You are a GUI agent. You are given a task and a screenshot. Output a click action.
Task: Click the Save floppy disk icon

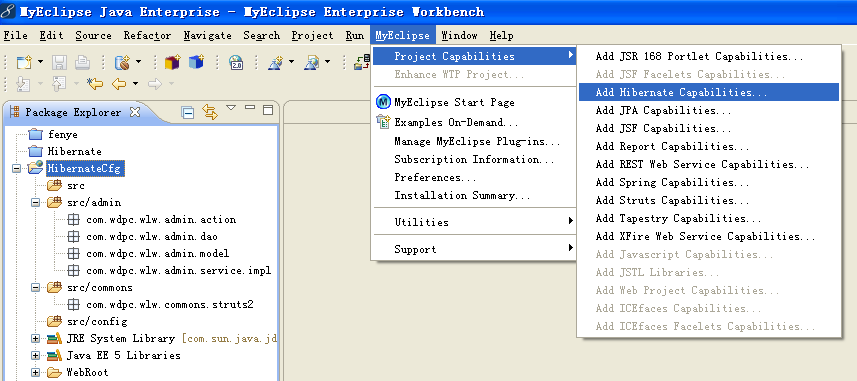coord(59,62)
